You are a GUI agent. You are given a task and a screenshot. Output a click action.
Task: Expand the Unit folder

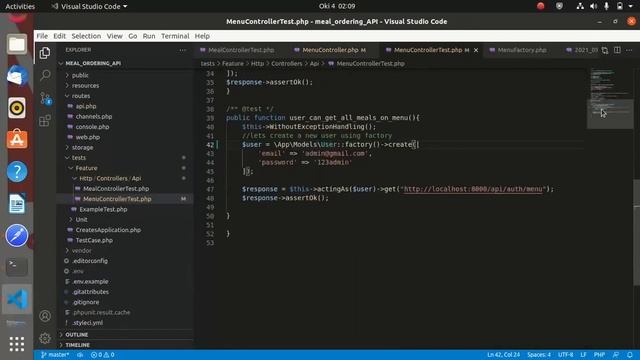(x=81, y=220)
